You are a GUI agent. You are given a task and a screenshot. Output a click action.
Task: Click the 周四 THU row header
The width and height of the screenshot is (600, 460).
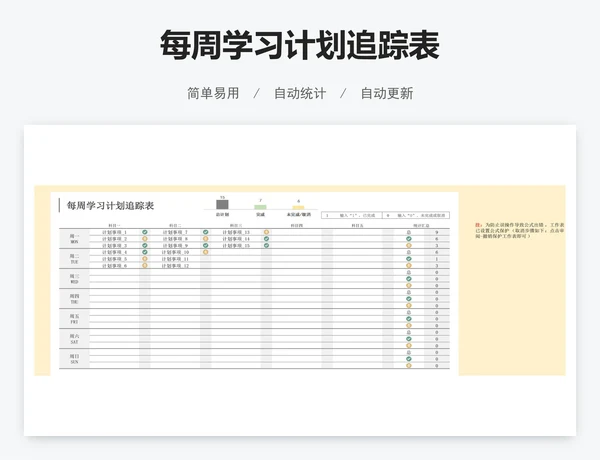coord(74,299)
